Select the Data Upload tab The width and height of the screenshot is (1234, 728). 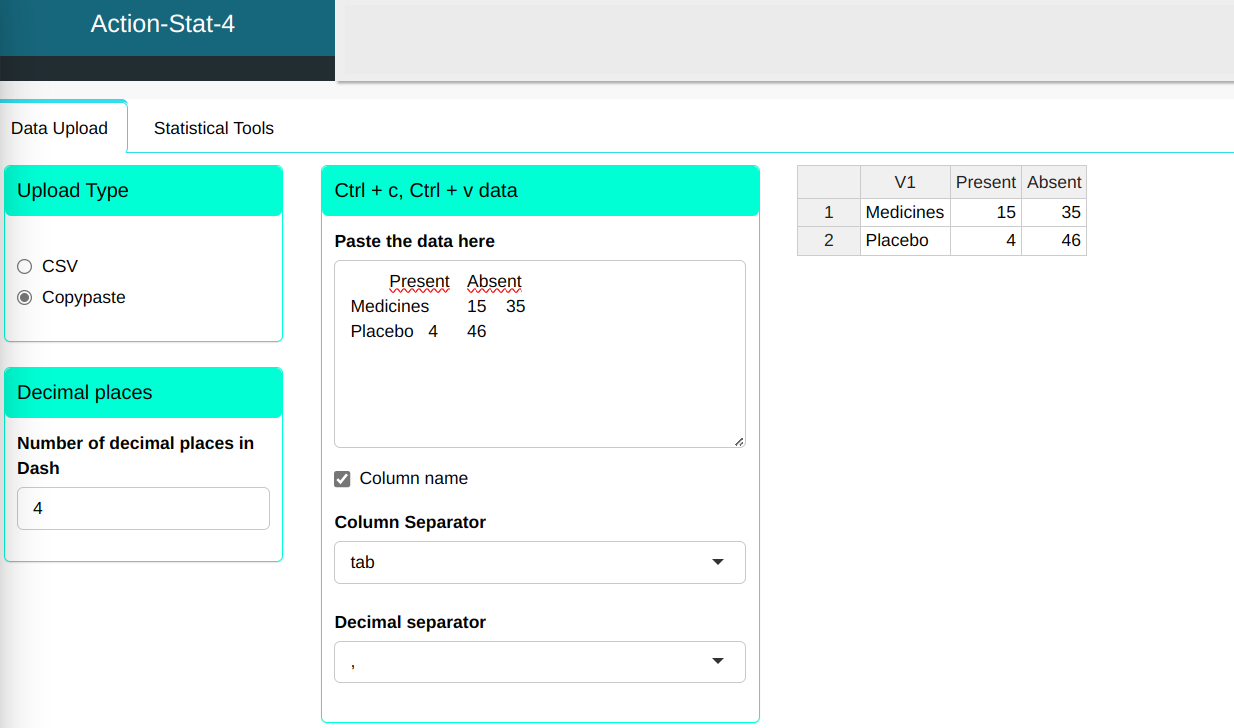(59, 128)
